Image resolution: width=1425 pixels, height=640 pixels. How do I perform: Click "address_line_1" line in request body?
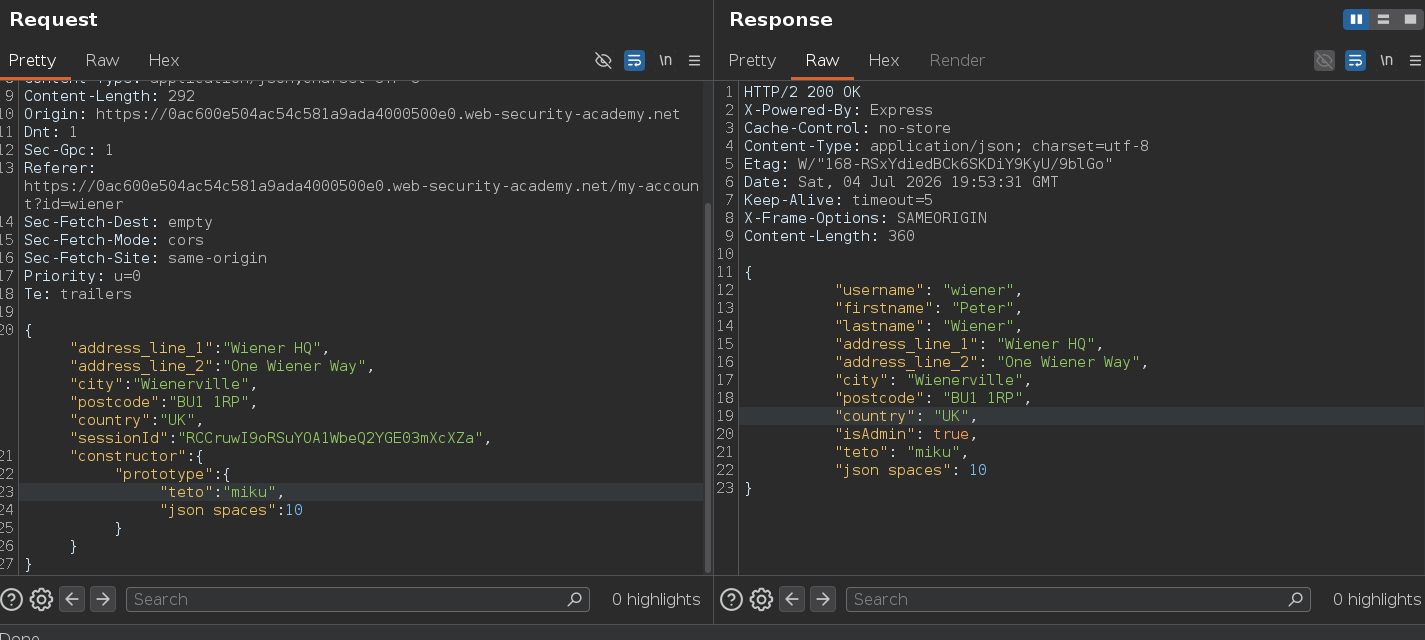pos(199,348)
